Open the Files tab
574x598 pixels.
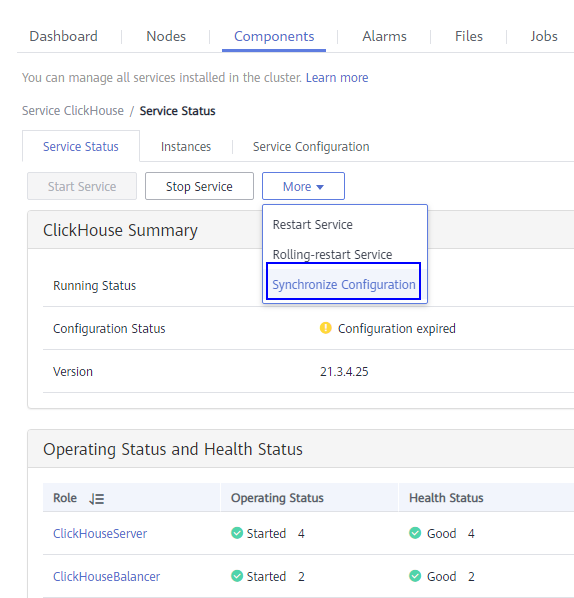pyautogui.click(x=469, y=36)
